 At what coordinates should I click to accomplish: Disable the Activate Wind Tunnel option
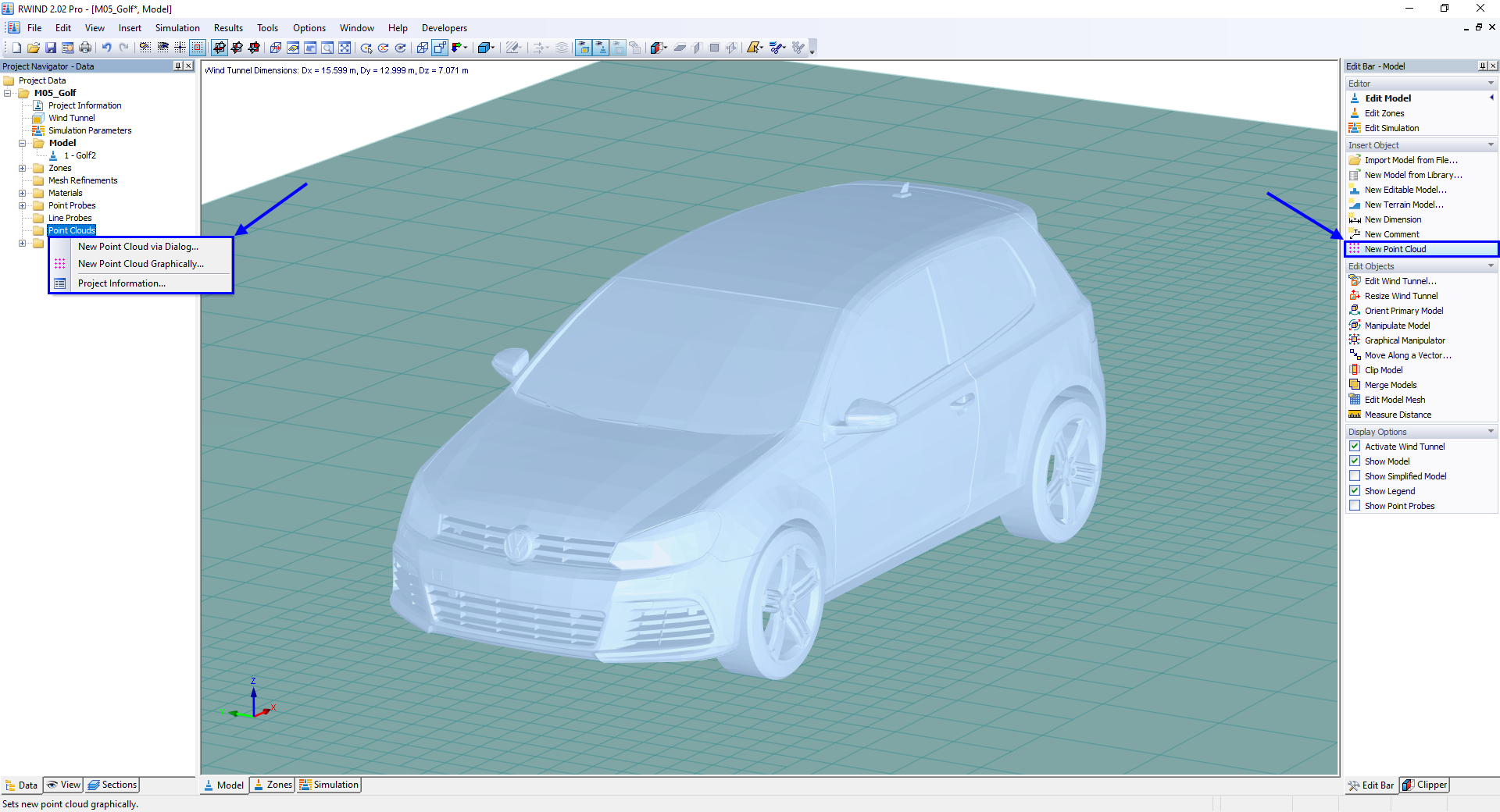(x=1355, y=446)
